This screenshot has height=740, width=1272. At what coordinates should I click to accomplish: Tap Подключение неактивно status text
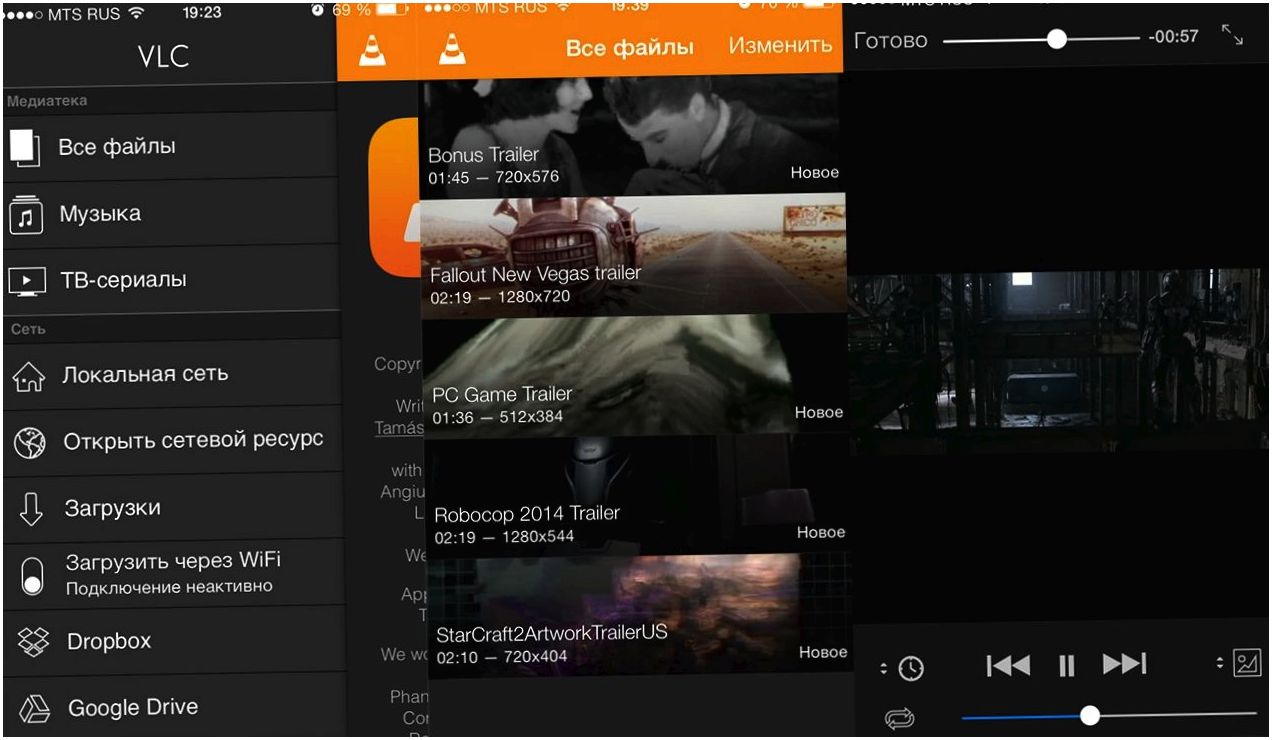[x=169, y=587]
